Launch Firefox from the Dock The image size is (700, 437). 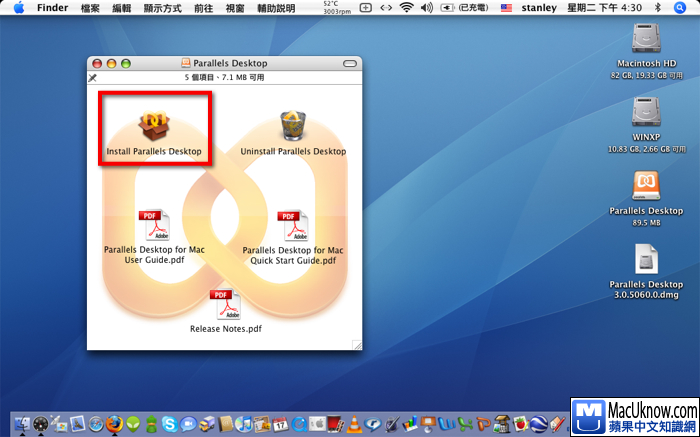pos(115,423)
